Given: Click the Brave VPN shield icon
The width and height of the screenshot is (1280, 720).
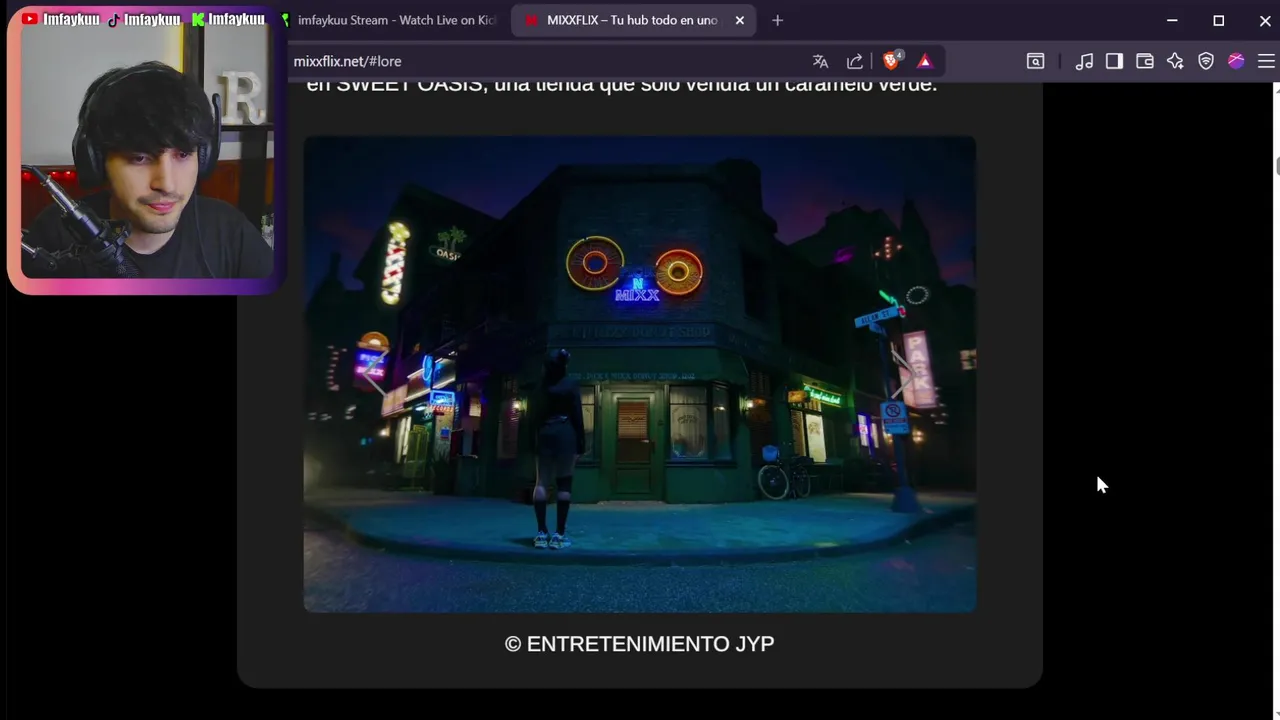Looking at the screenshot, I should point(1206,61).
